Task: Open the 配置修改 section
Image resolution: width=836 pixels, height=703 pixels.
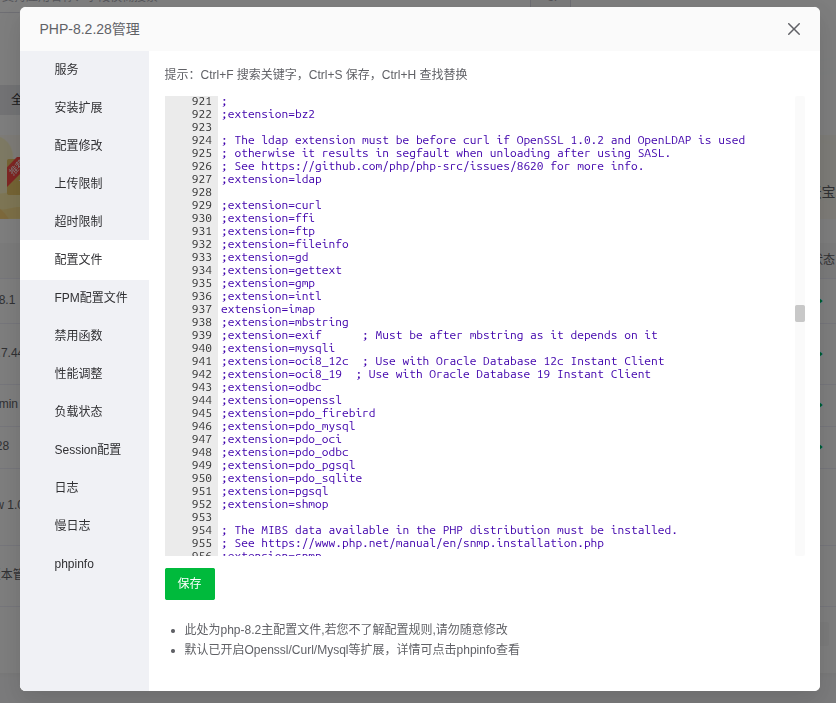Action: (x=78, y=145)
